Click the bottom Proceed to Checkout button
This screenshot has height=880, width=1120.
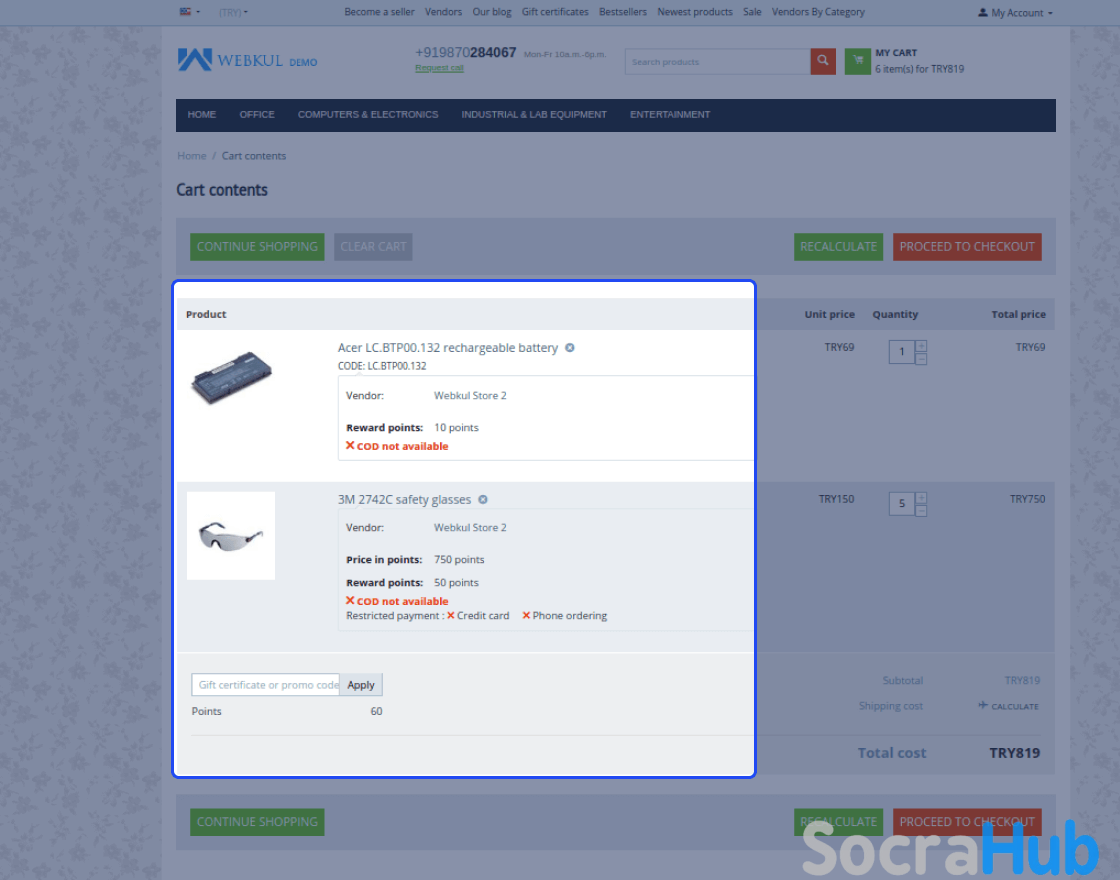[x=966, y=822]
